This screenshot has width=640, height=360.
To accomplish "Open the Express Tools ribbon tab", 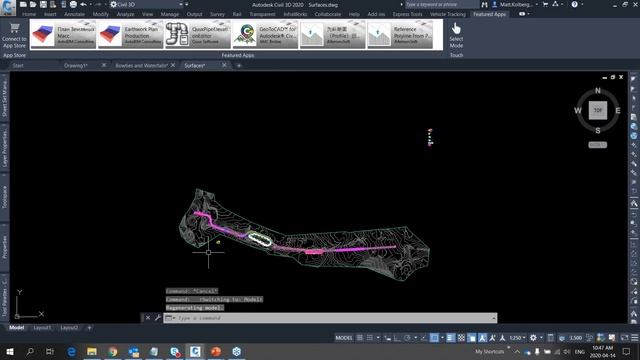I will tap(407, 14).
